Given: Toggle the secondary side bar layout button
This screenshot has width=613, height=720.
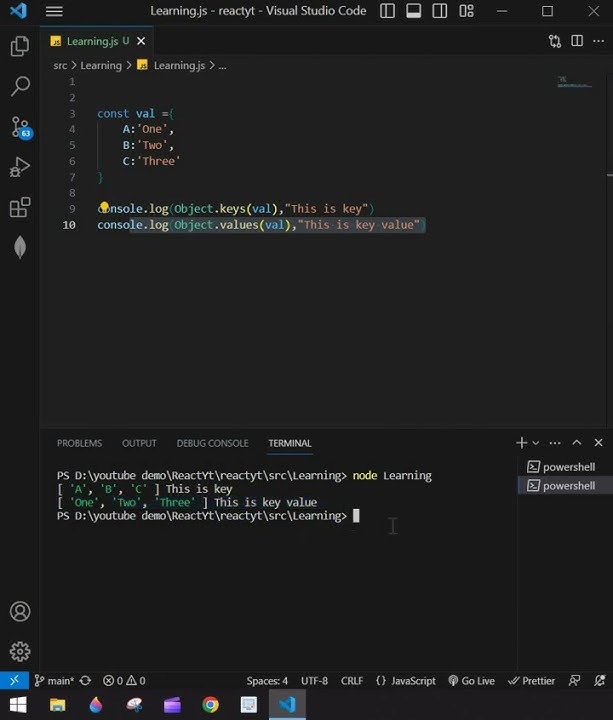Looking at the screenshot, I should coord(440,11).
